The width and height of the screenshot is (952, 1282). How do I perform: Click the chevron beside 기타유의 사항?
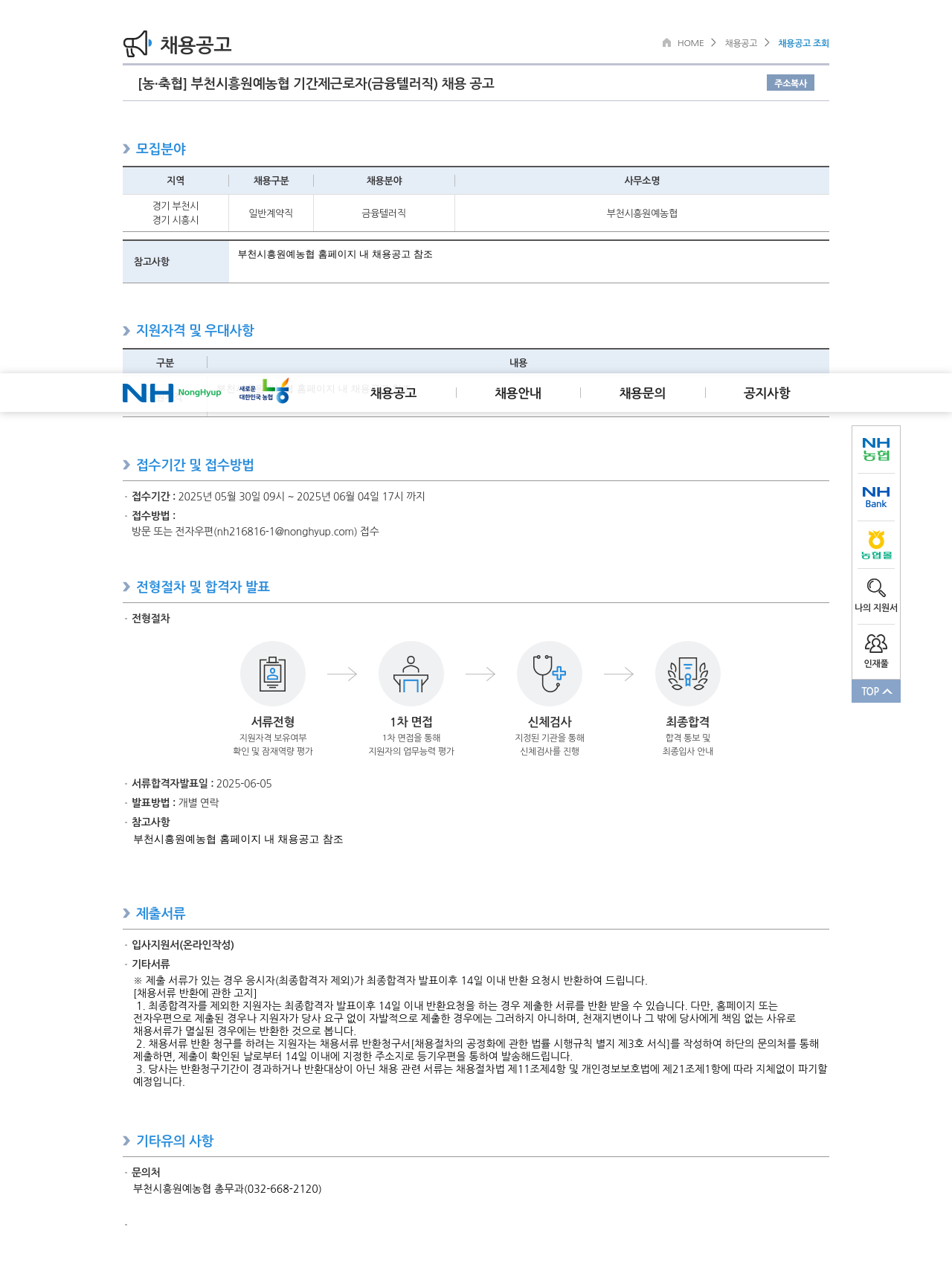pos(126,1141)
